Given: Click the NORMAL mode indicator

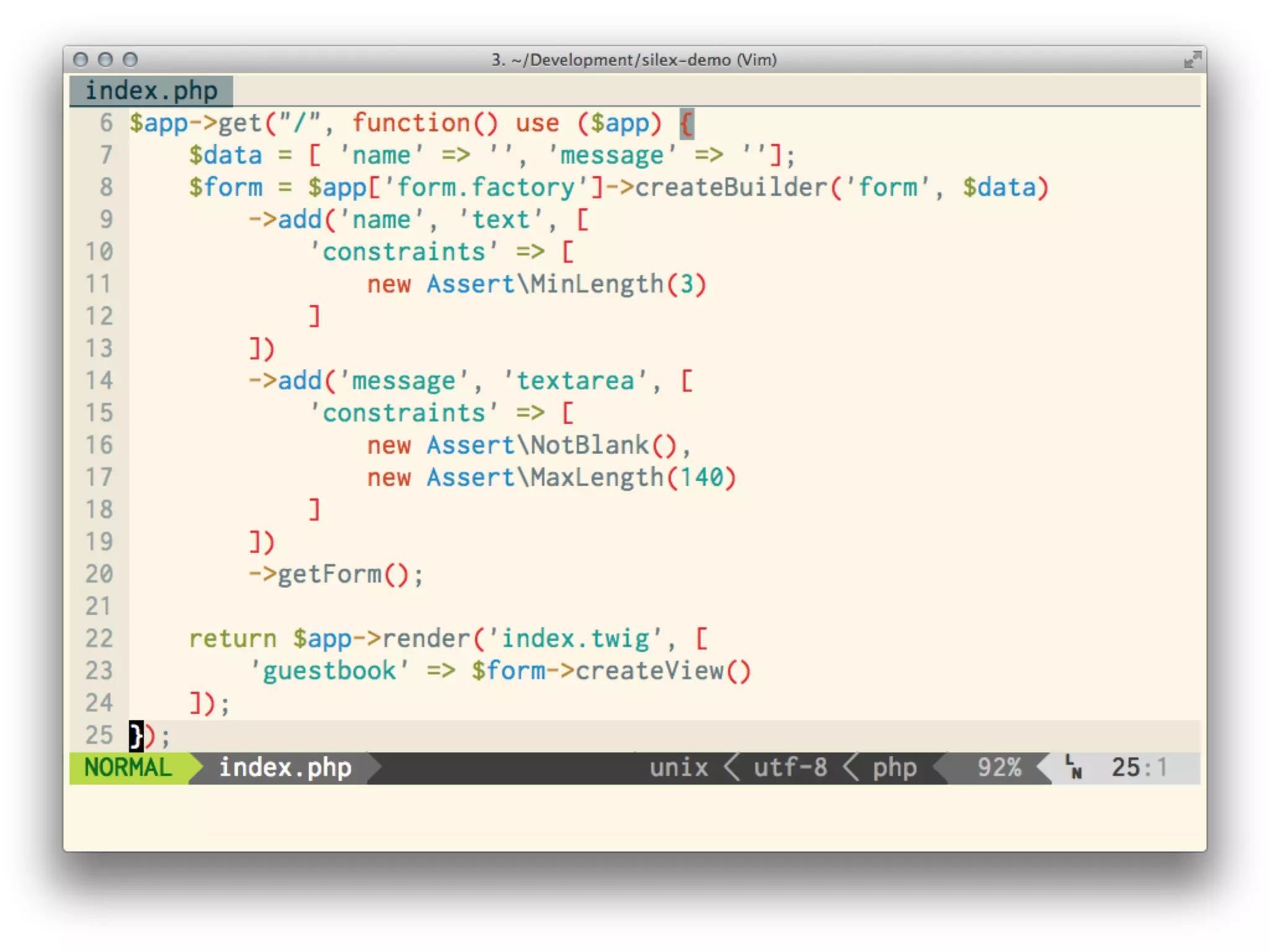Looking at the screenshot, I should coord(128,768).
